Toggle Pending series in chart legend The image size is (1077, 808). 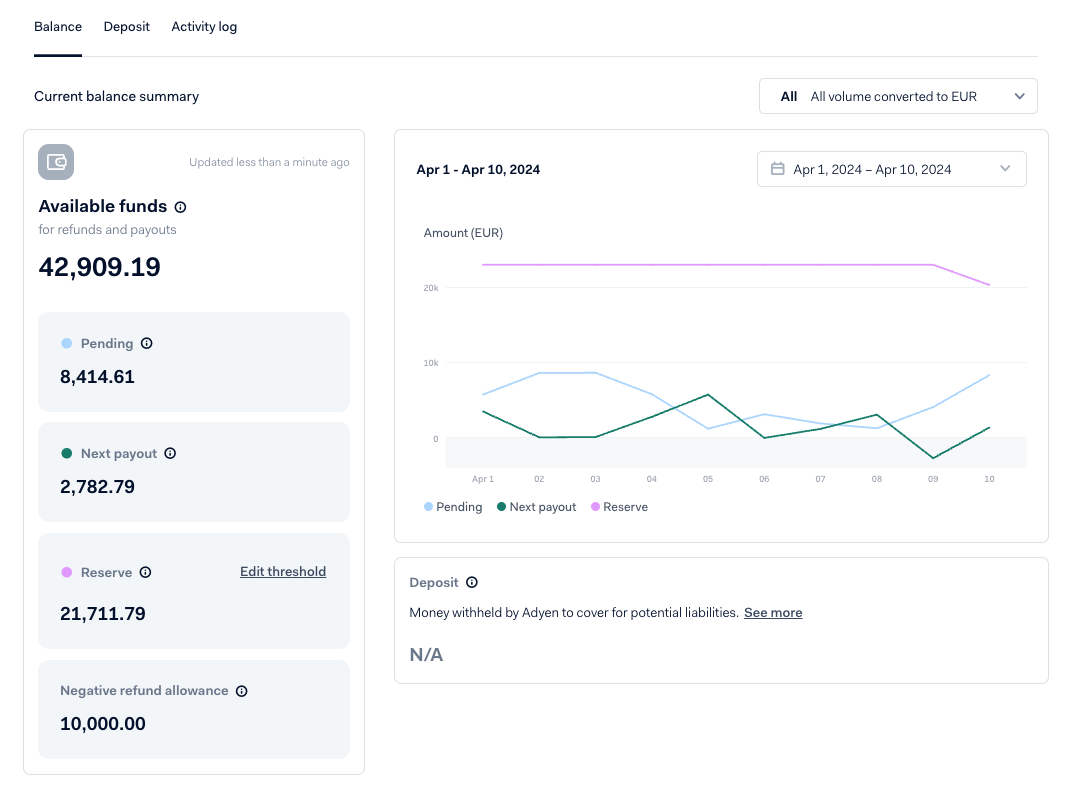point(453,507)
